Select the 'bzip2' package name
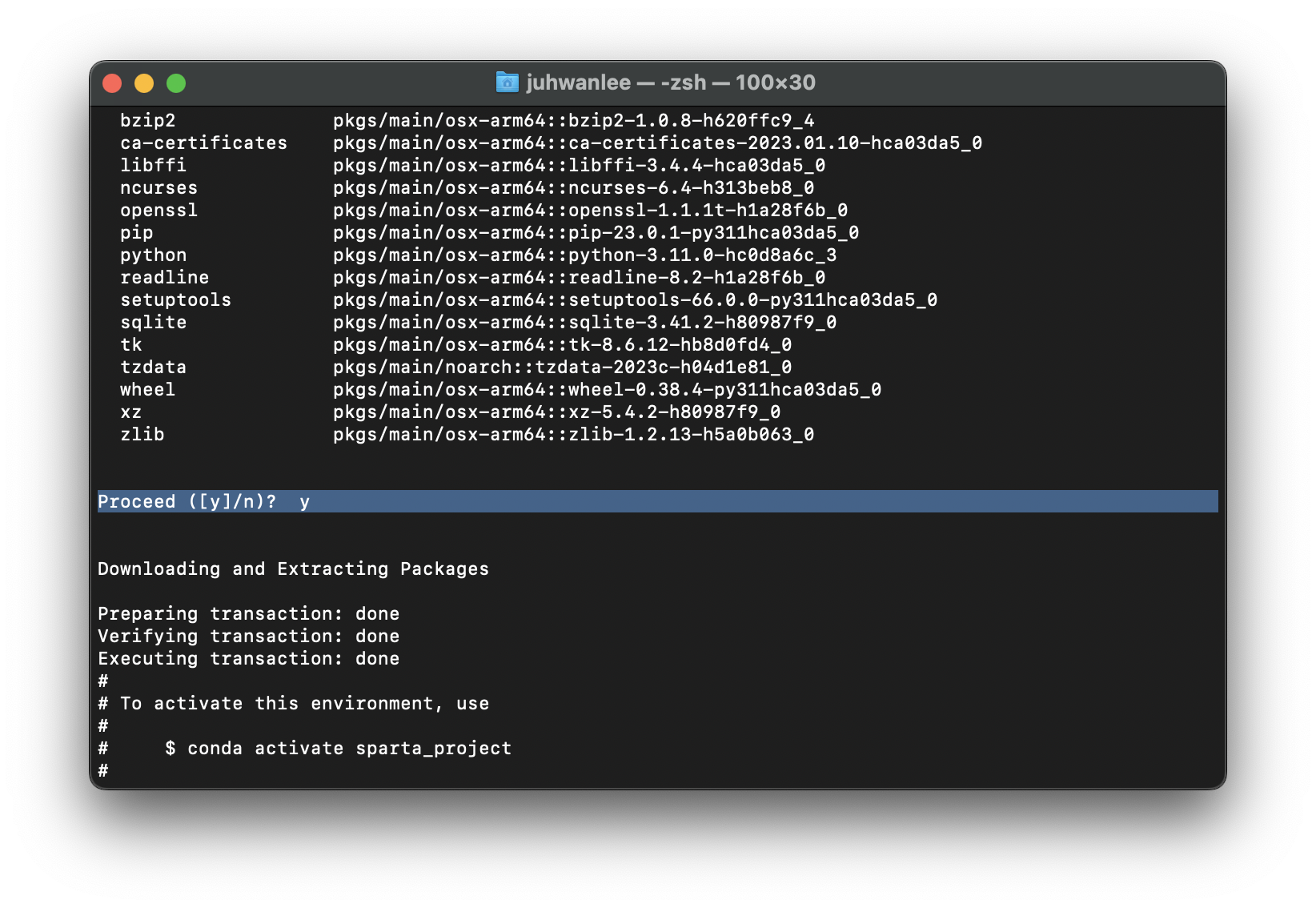 click(148, 121)
